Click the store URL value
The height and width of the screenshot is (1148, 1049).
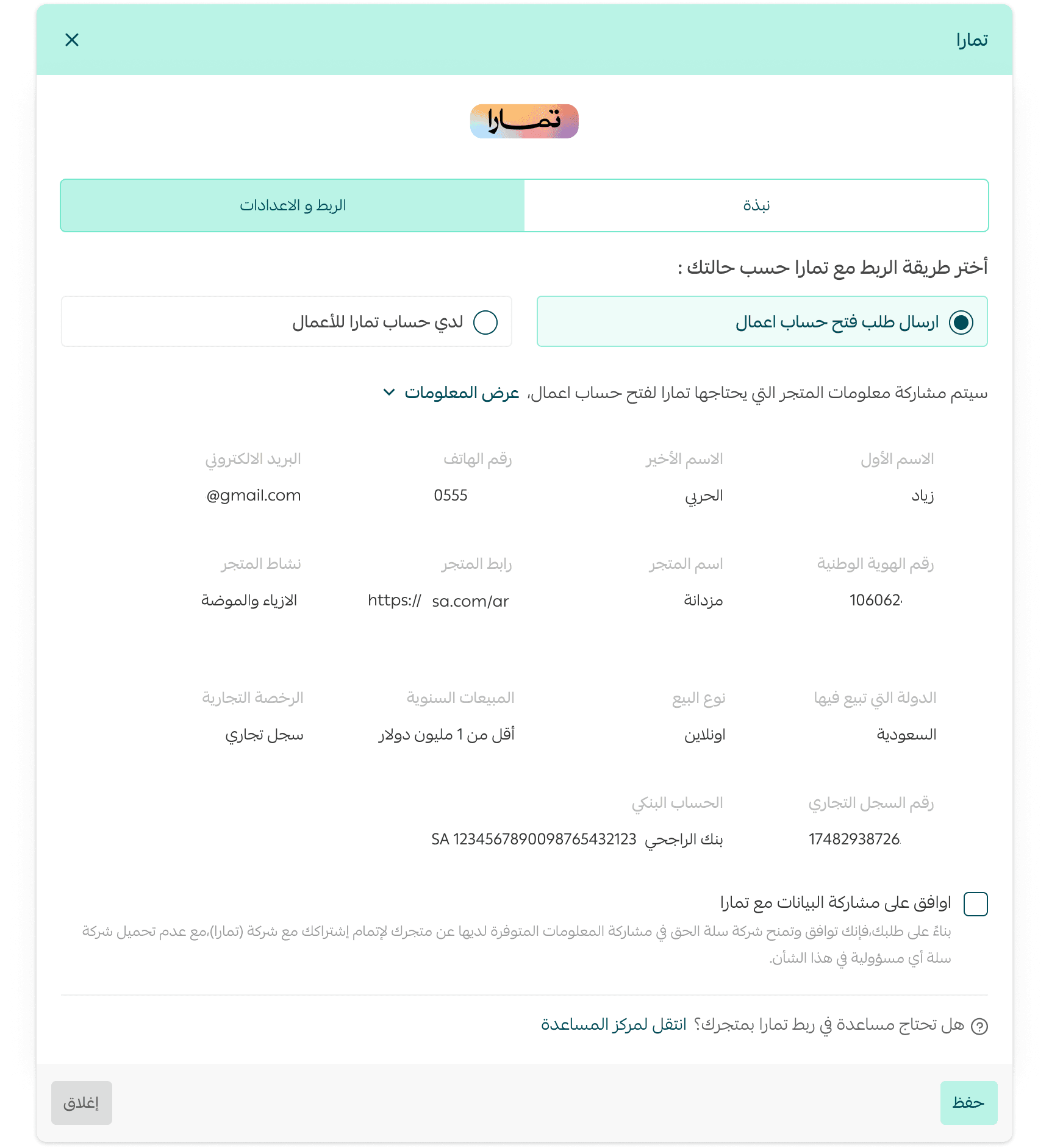439,601
